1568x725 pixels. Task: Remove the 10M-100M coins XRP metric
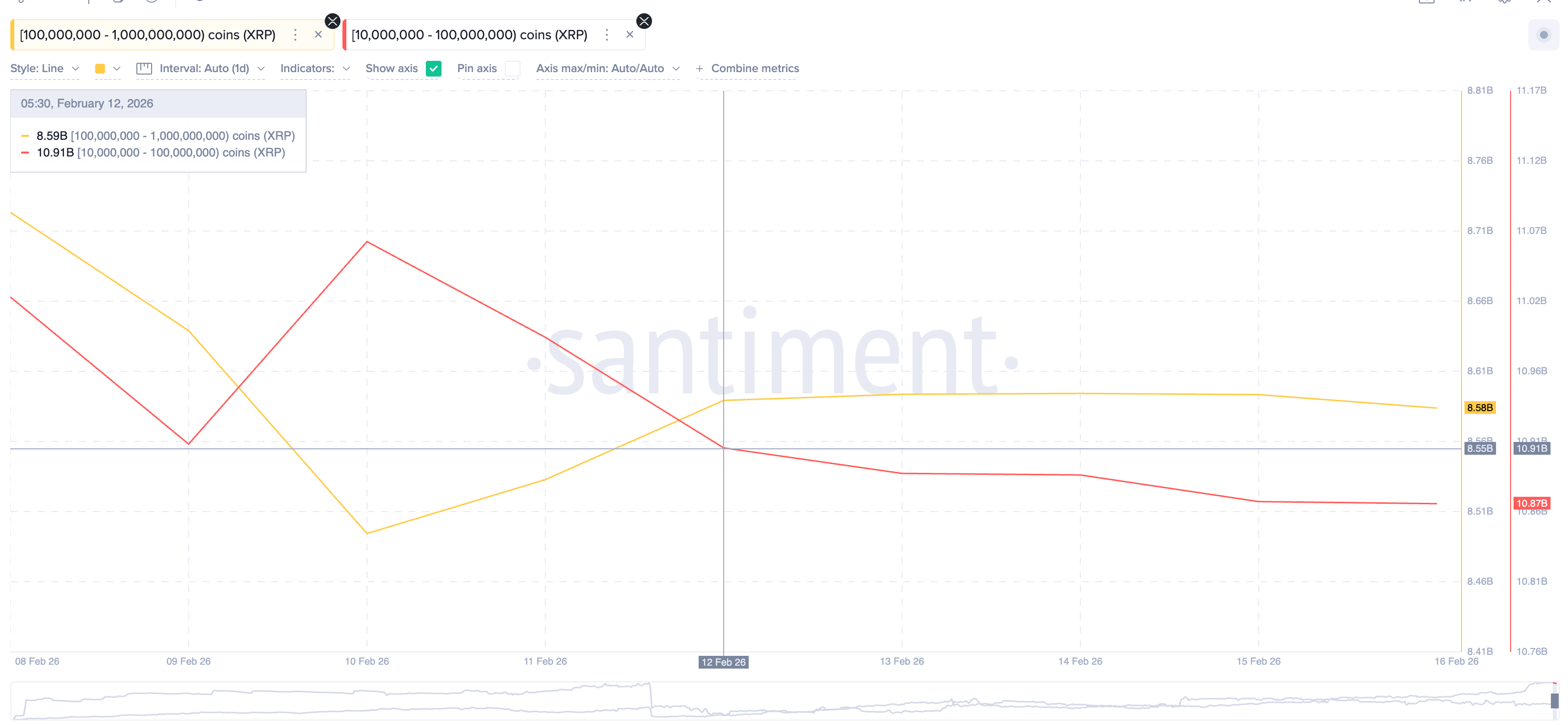point(629,35)
